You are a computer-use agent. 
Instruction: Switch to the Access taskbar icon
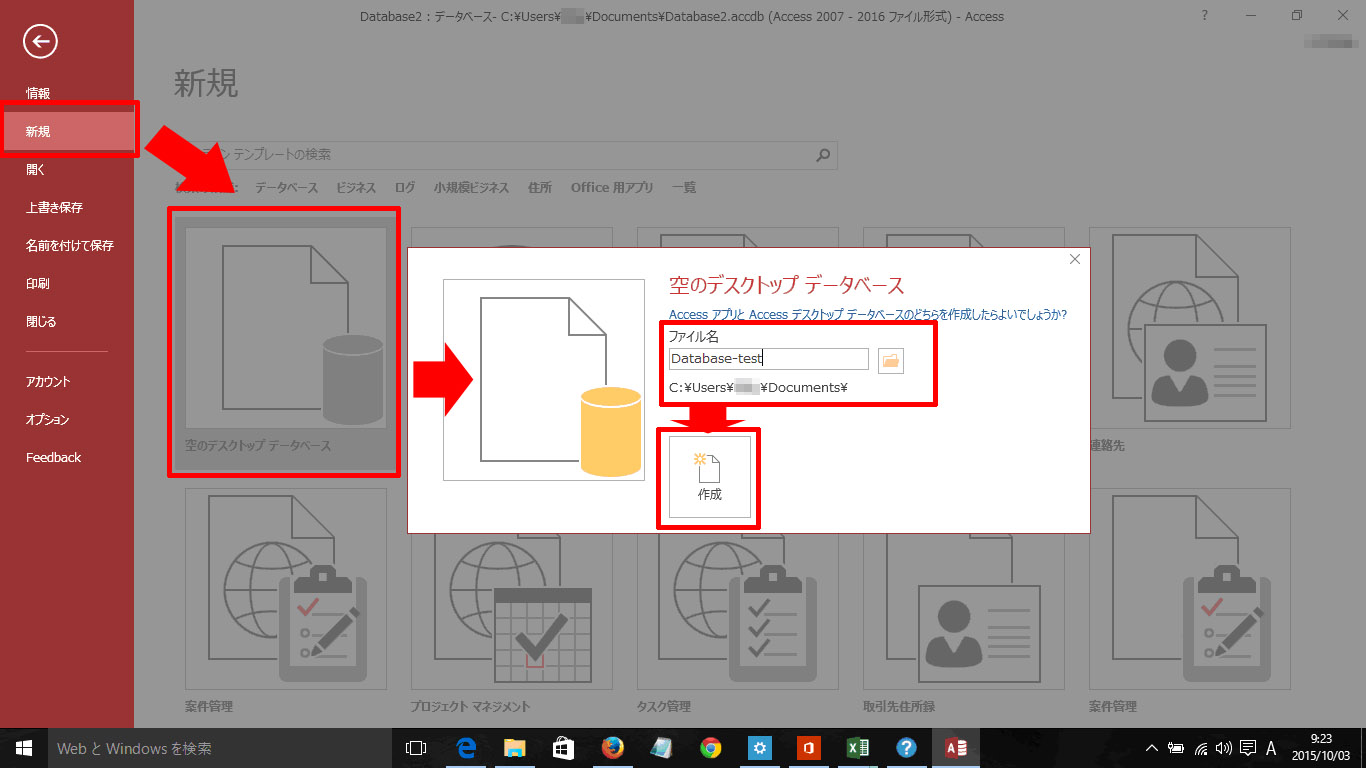tap(955, 748)
